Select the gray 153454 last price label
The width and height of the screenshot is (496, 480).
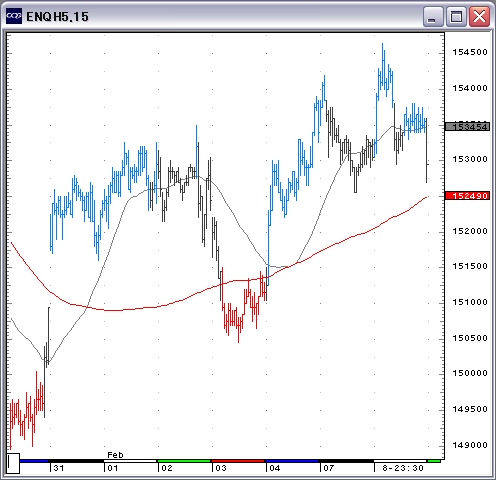pyautogui.click(x=467, y=127)
